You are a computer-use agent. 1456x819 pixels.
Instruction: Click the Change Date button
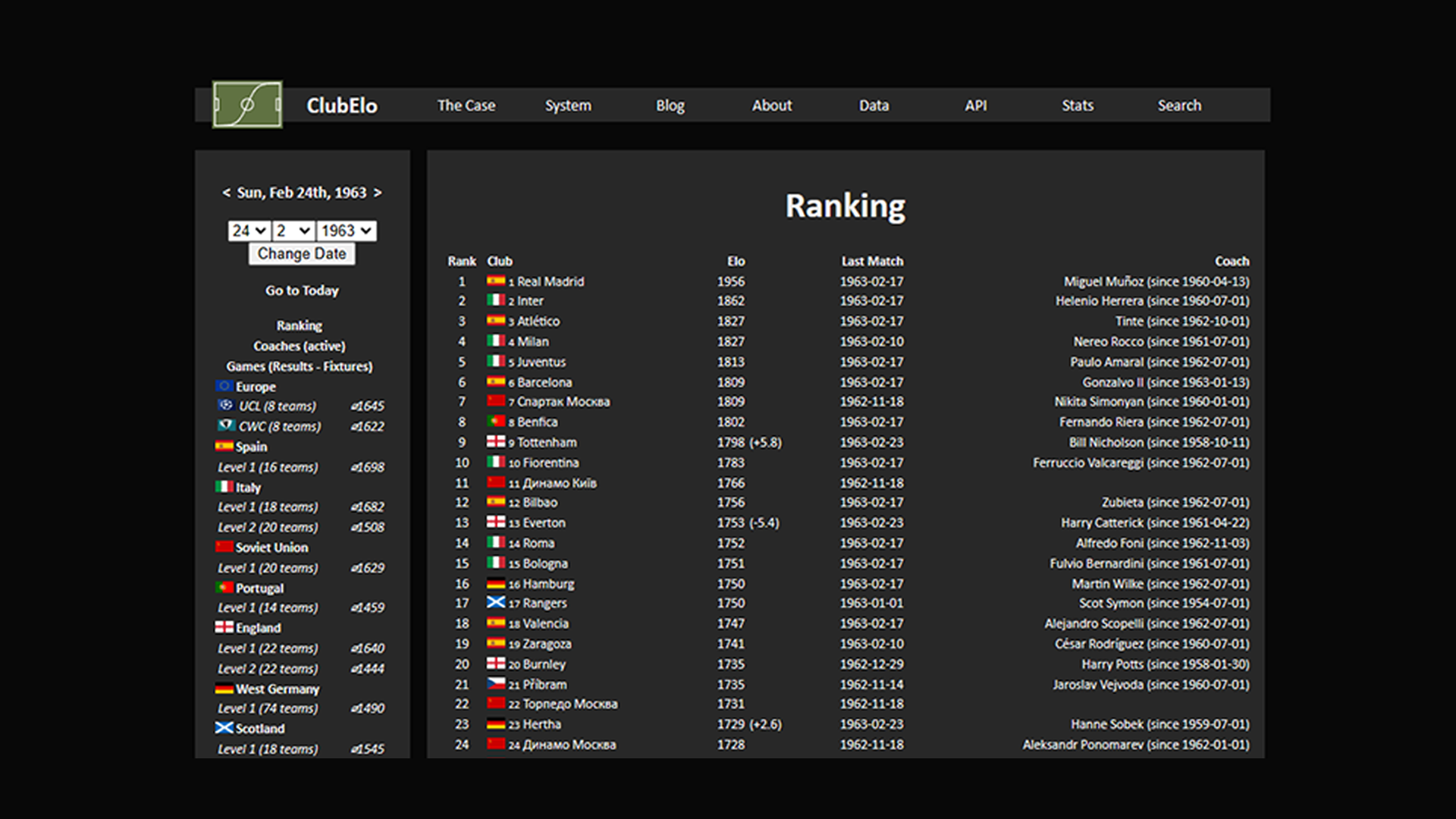(x=302, y=254)
